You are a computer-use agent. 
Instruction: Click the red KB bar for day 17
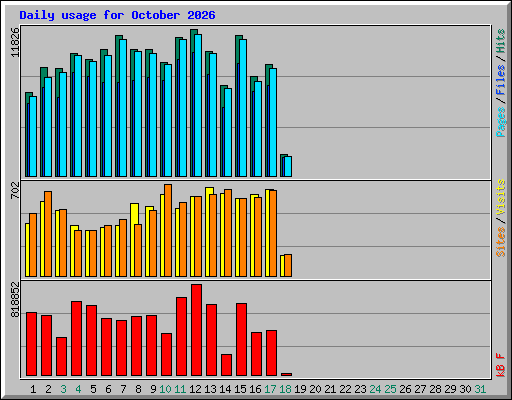click(272, 353)
